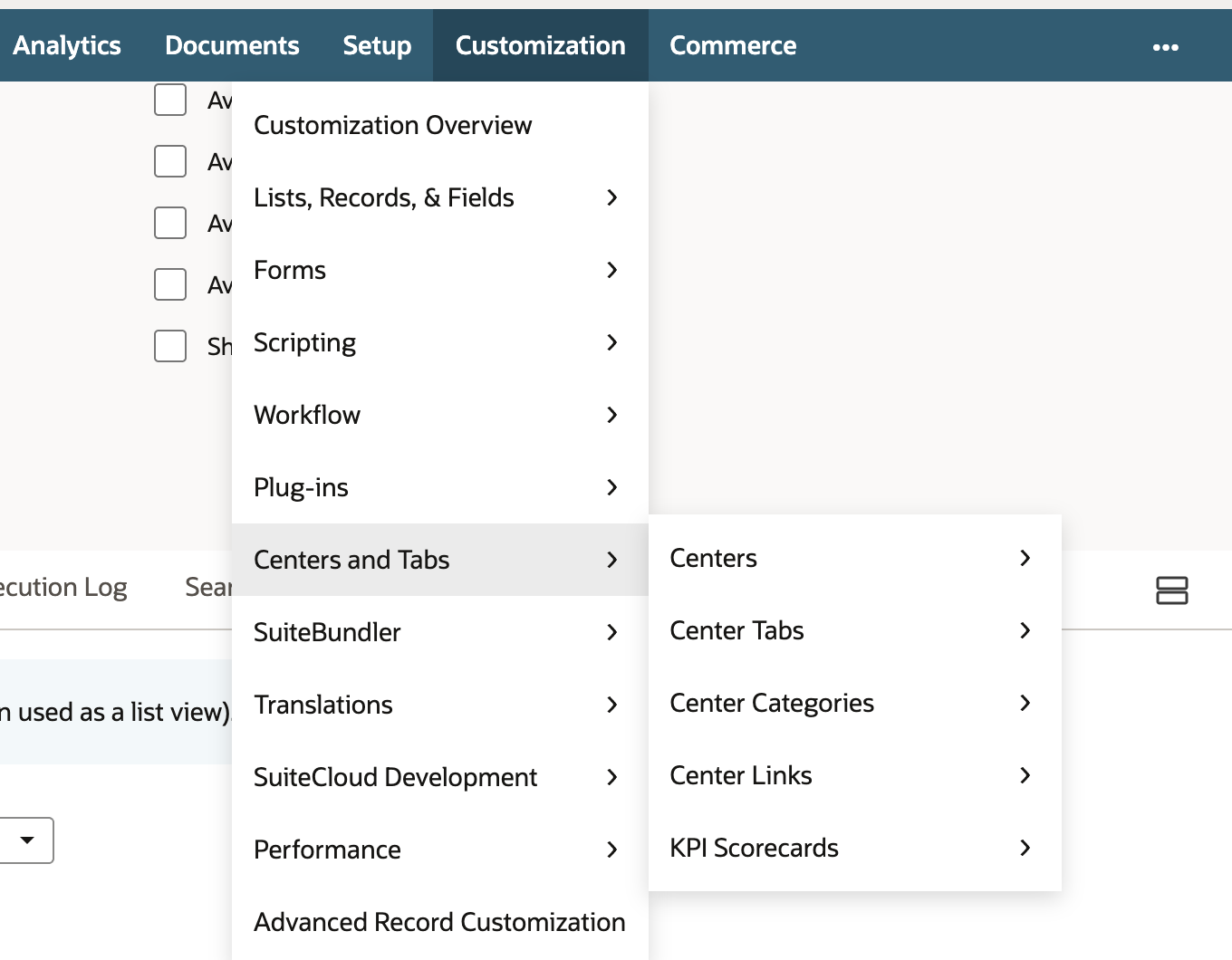Open the Analytics menu
The image size is (1232, 960).
[x=67, y=45]
